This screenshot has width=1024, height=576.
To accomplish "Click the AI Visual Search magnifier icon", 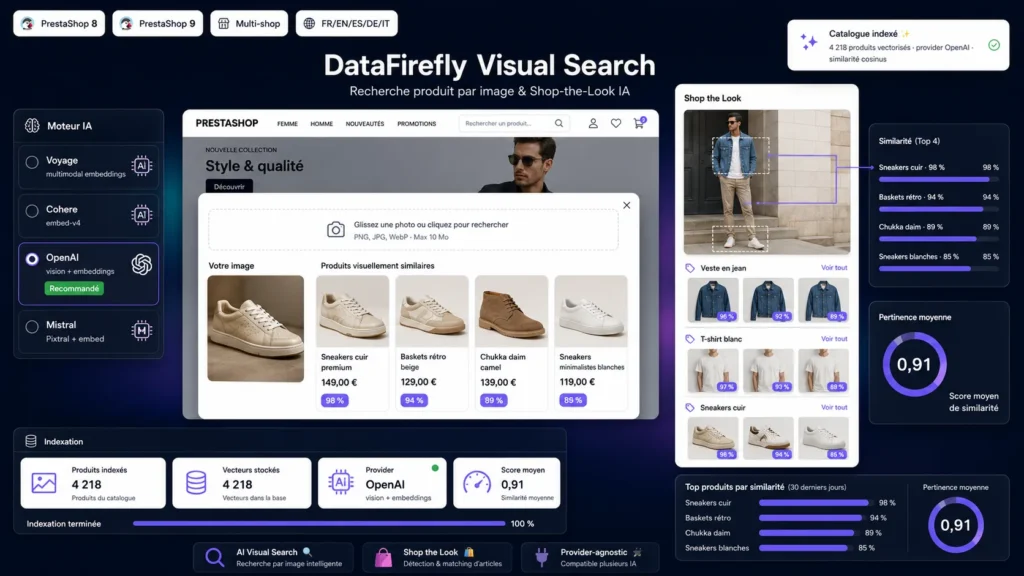I will point(214,557).
